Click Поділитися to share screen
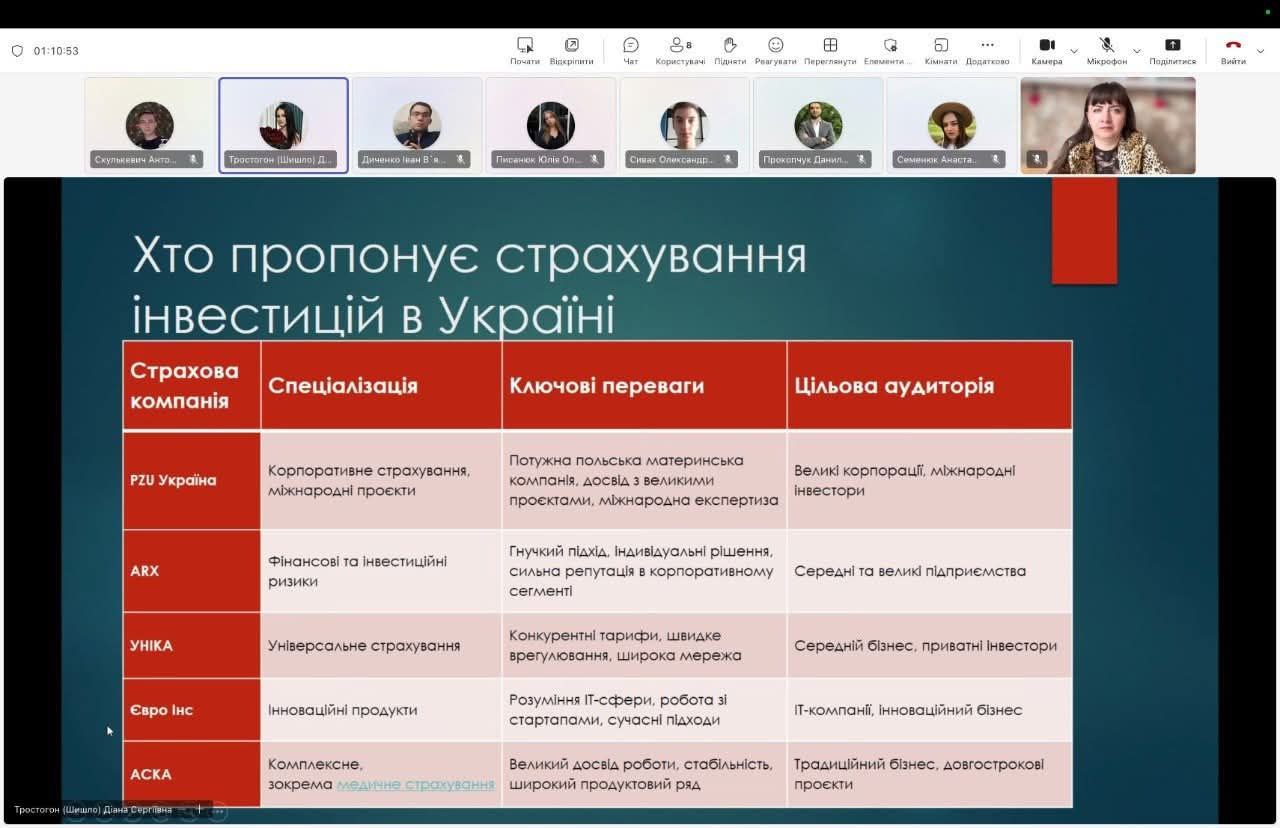Screen dimensions: 1280x828 [x=1173, y=50]
